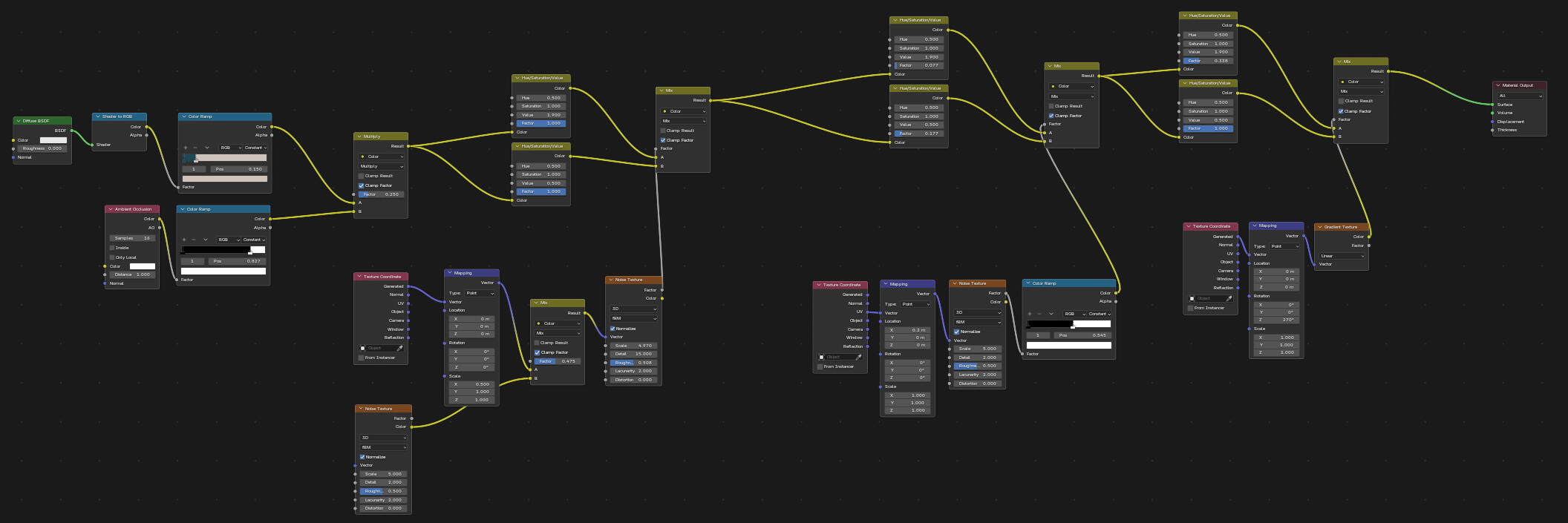
Task: Remove a stop in Color Ramp with Pos 0.827
Action: point(194,240)
